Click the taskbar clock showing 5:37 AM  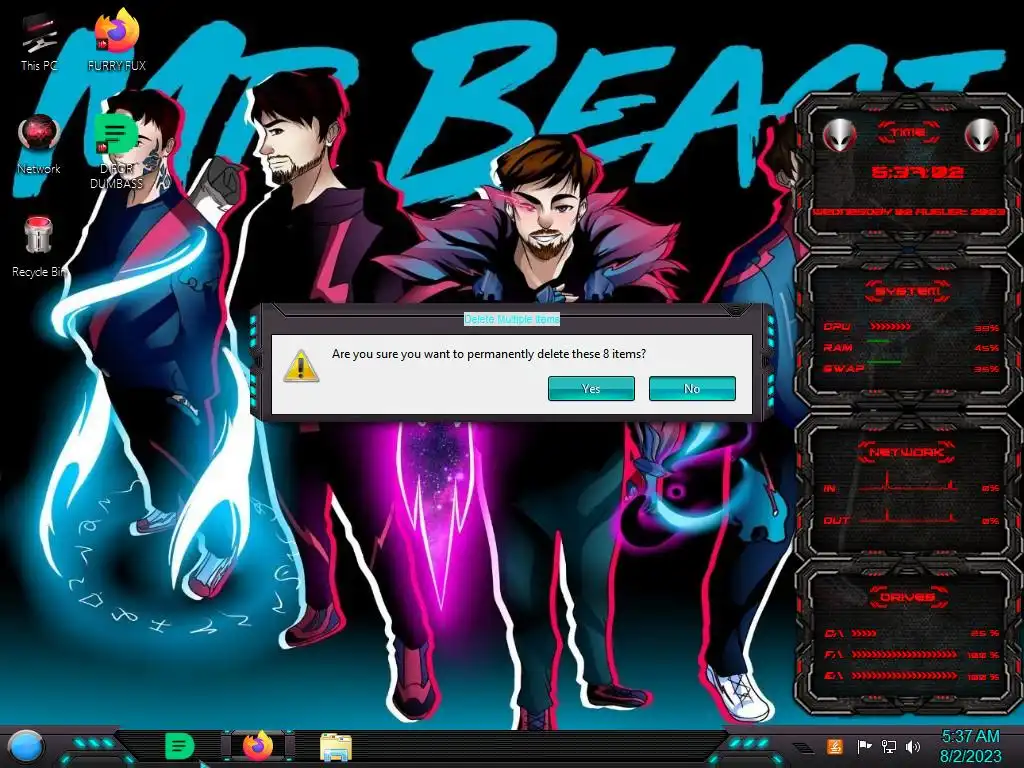[970, 737]
